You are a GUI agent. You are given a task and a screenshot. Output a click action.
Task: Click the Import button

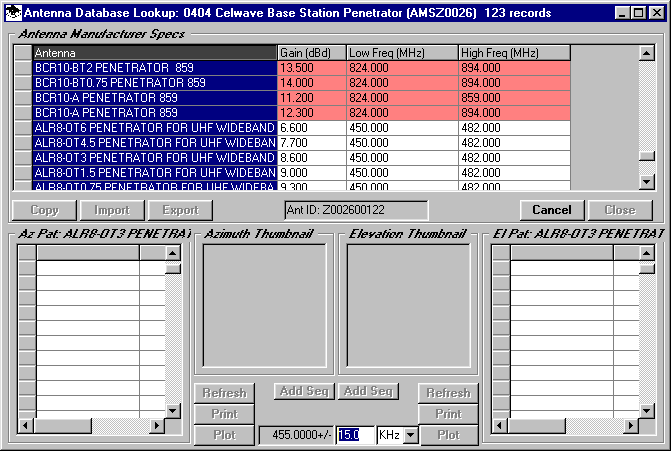click(x=112, y=210)
